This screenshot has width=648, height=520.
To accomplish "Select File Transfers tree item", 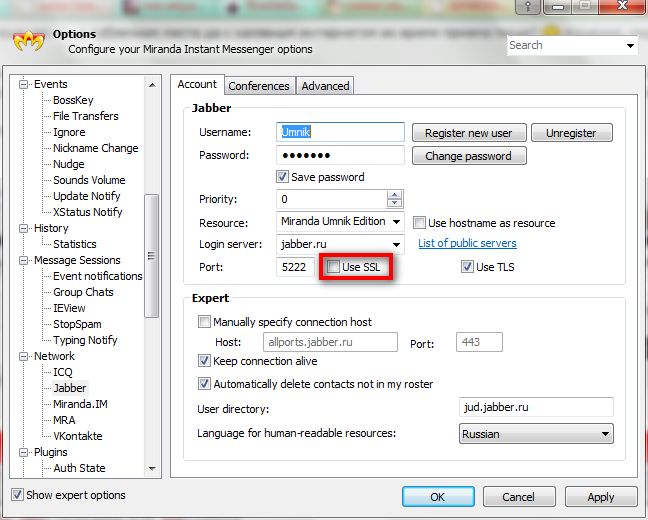I will point(86,116).
